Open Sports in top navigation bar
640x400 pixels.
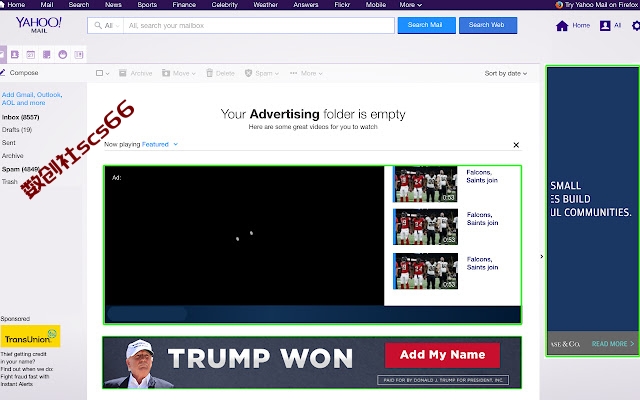point(147,4)
